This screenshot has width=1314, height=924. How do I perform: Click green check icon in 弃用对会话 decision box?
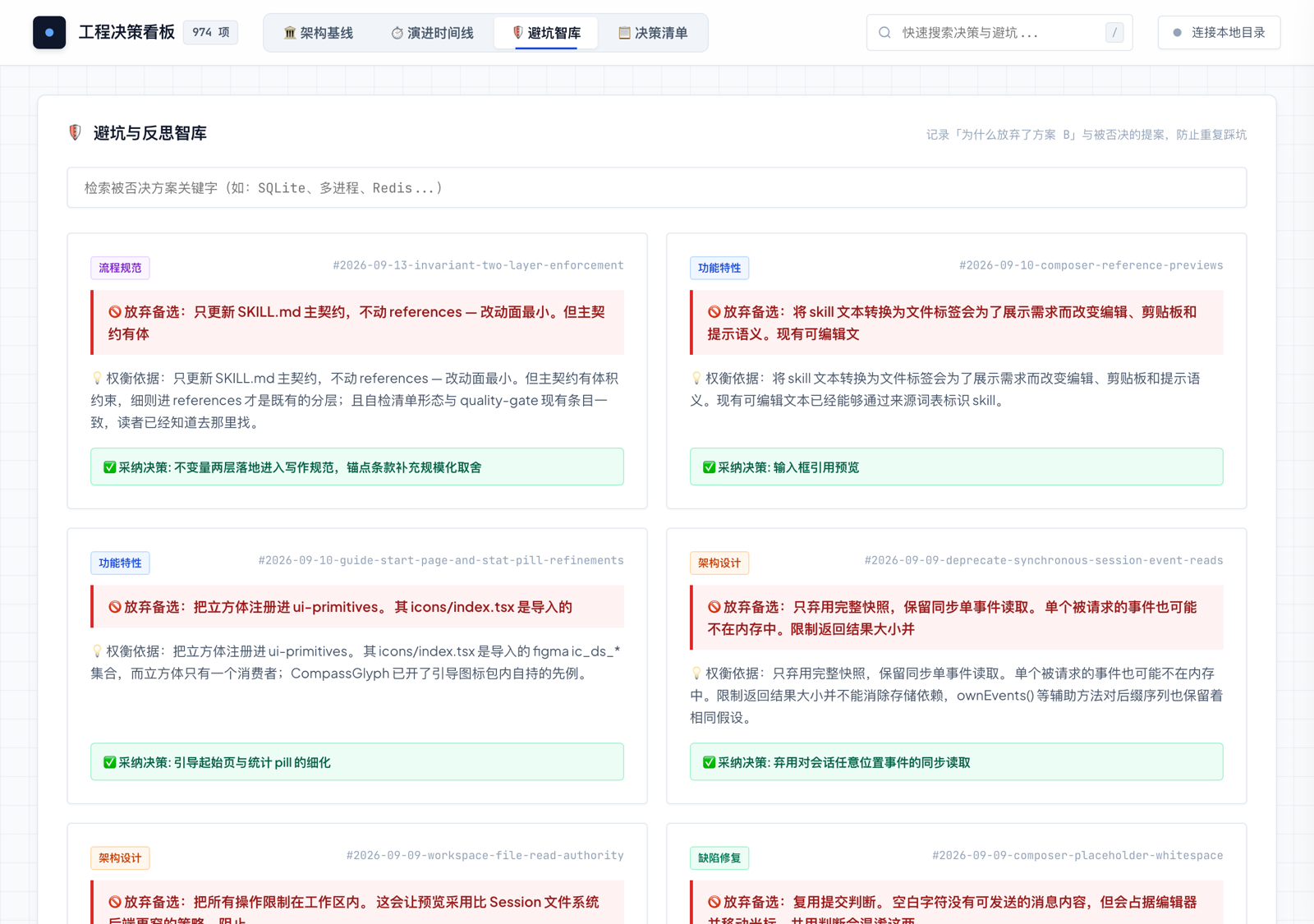pos(709,762)
